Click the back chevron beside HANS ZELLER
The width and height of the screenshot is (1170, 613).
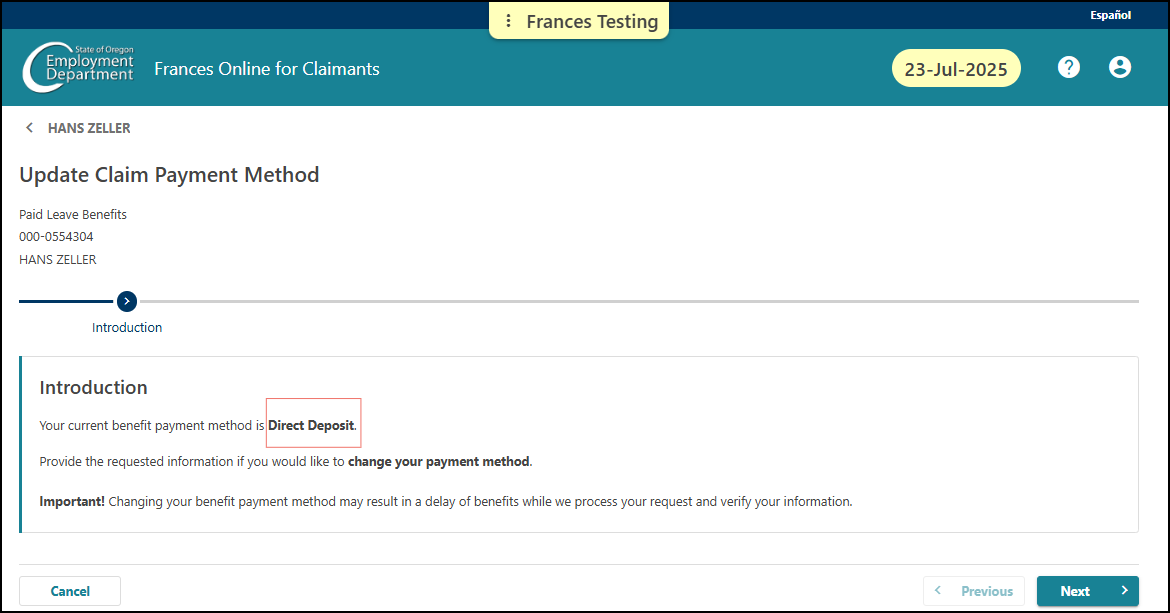click(29, 128)
